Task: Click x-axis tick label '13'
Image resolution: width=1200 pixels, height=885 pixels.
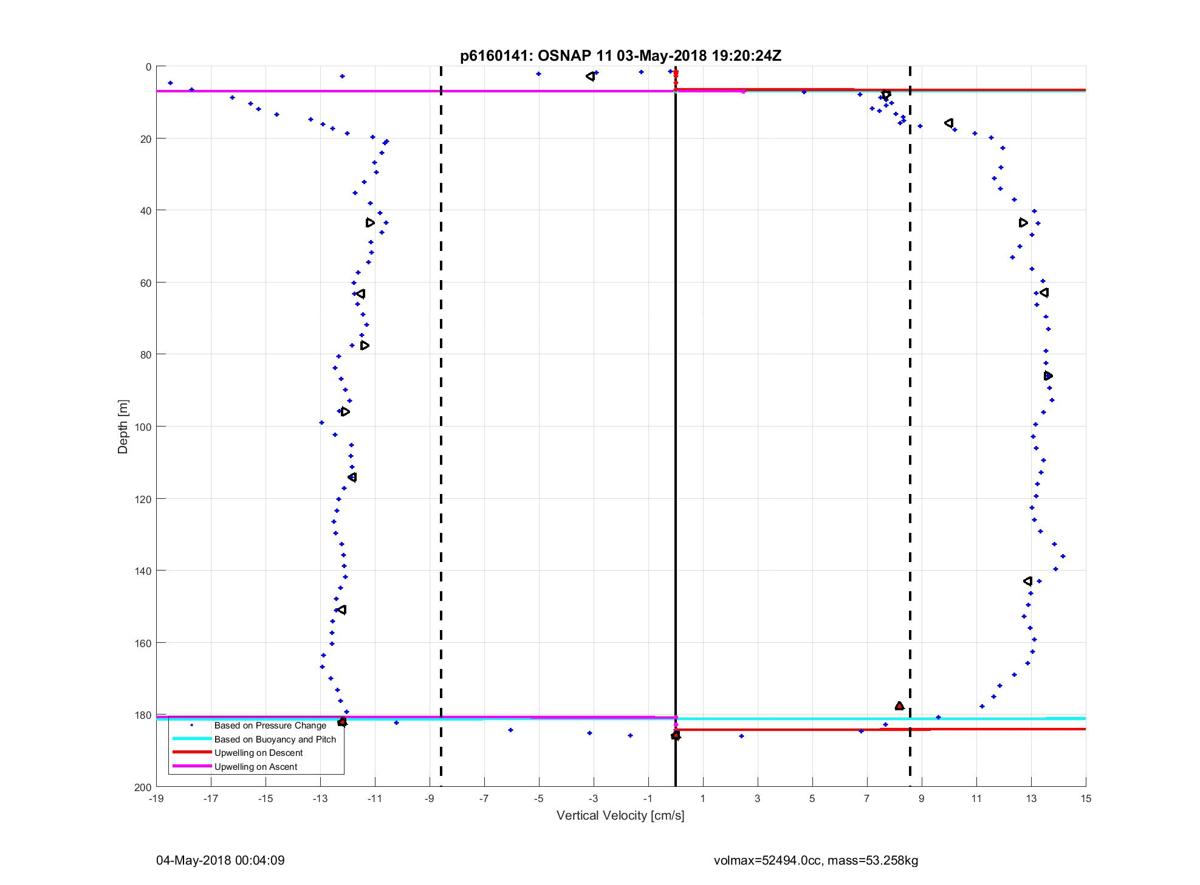Action: tap(1031, 798)
